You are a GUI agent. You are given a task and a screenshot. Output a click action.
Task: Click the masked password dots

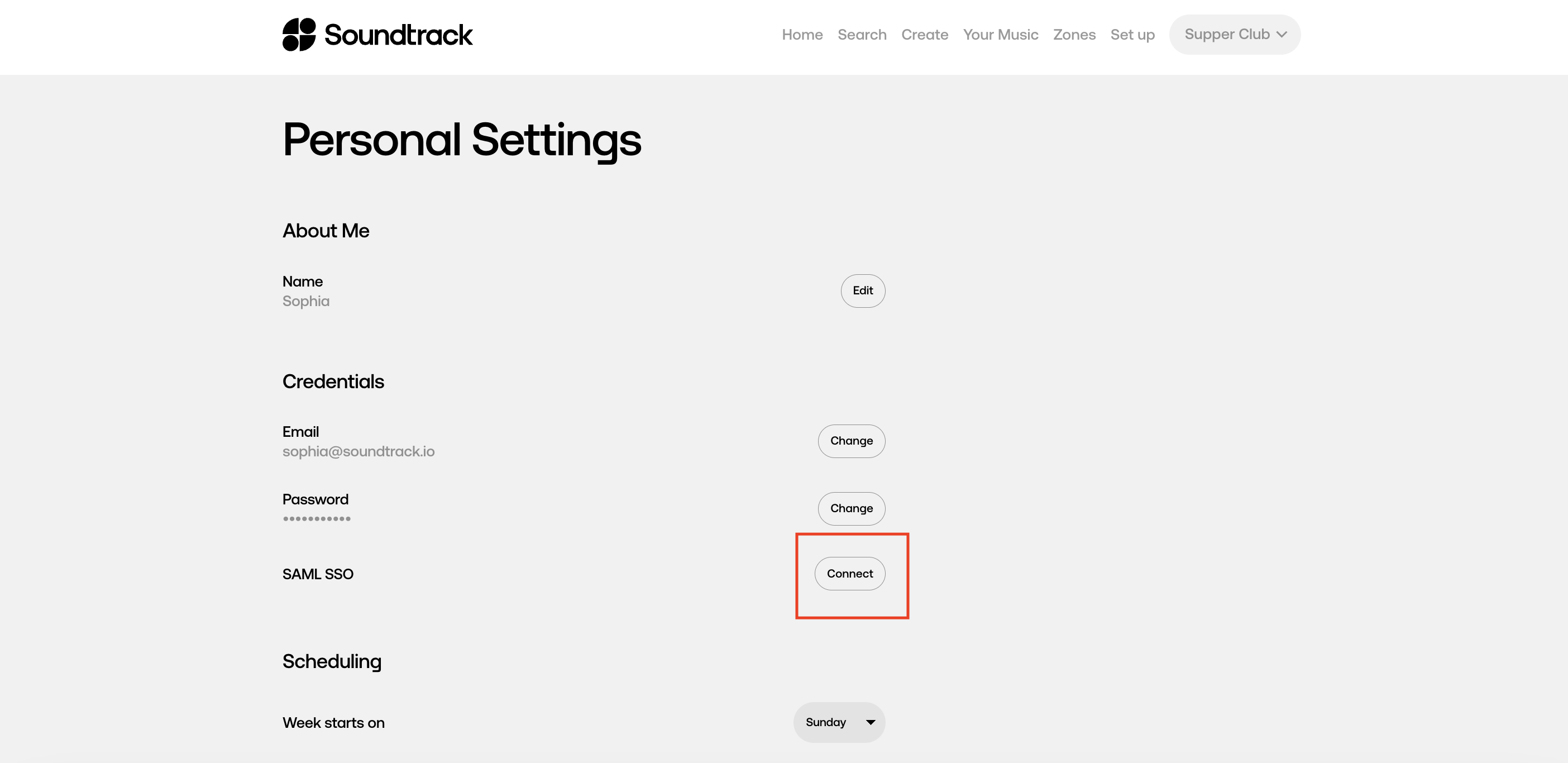[316, 519]
